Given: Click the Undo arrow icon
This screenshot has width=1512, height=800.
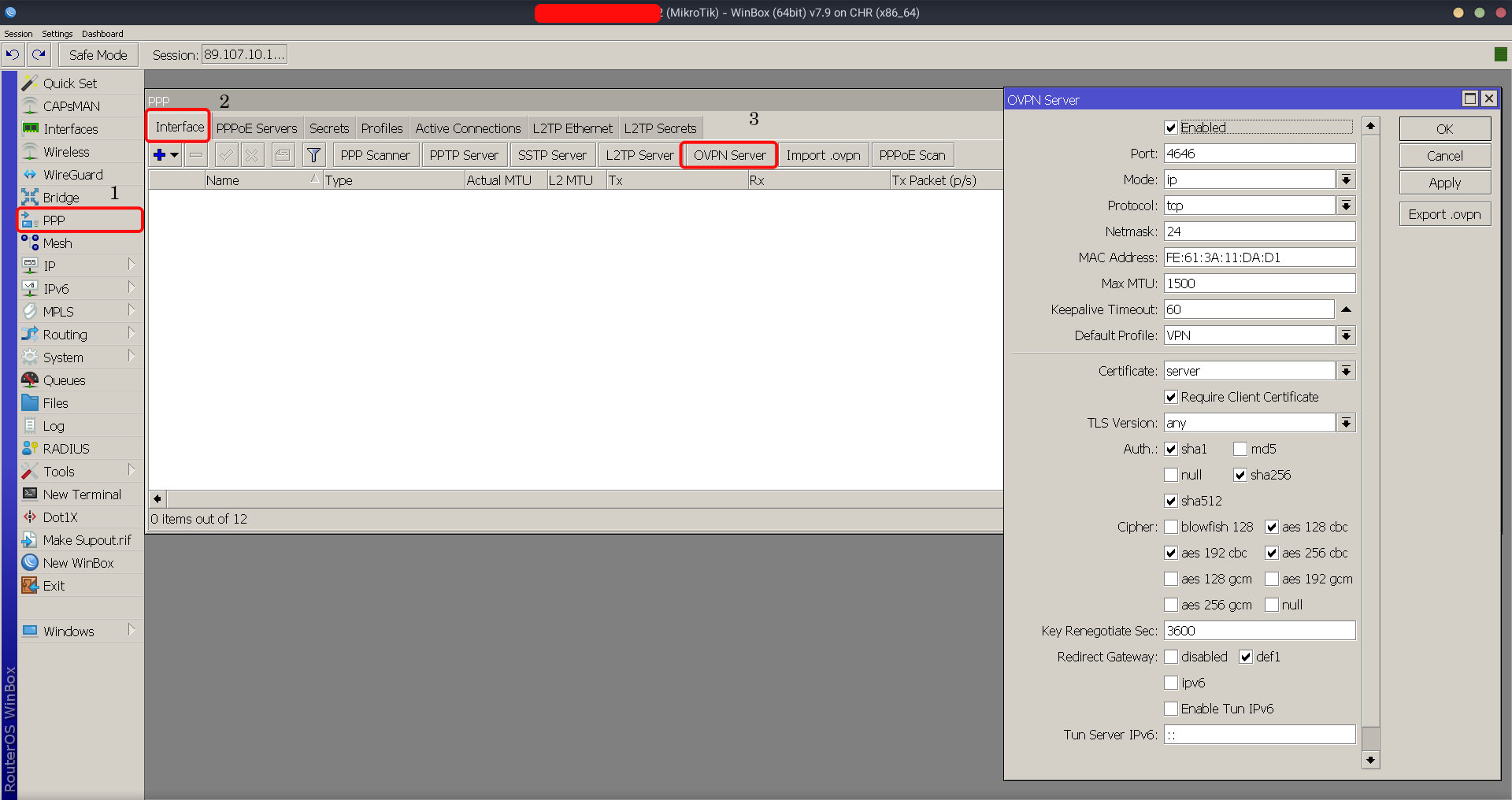Looking at the screenshot, I should [x=13, y=54].
